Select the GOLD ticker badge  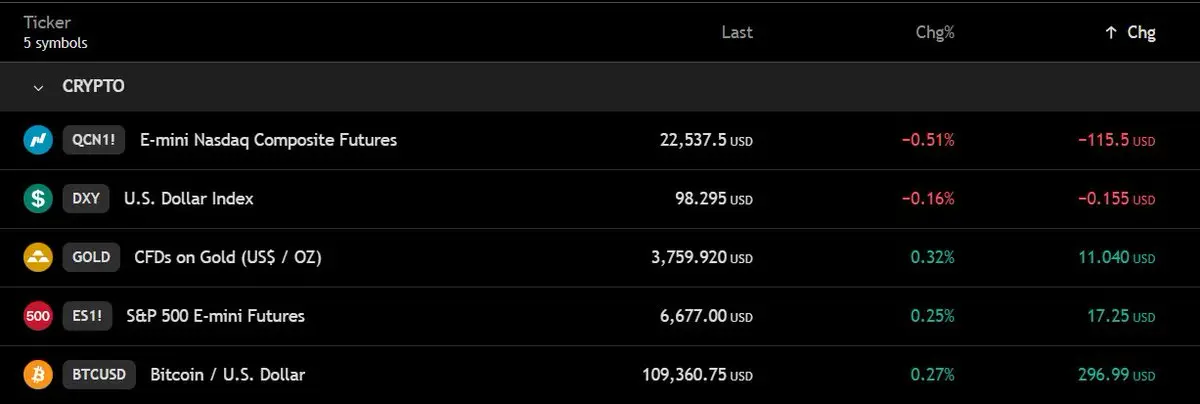pos(91,258)
